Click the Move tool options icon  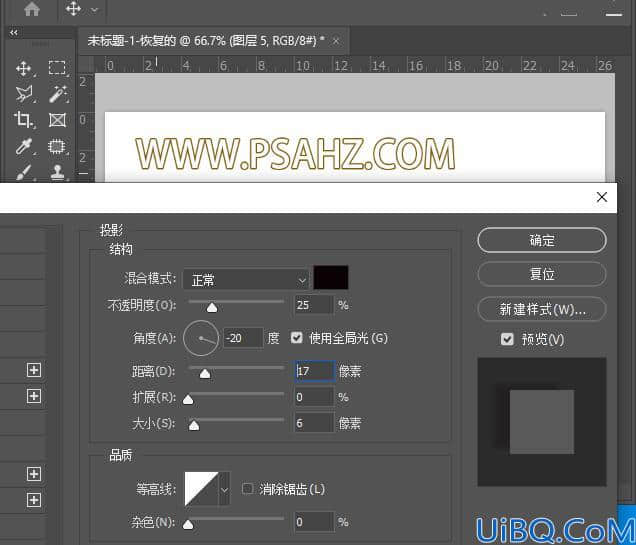(x=74, y=9)
